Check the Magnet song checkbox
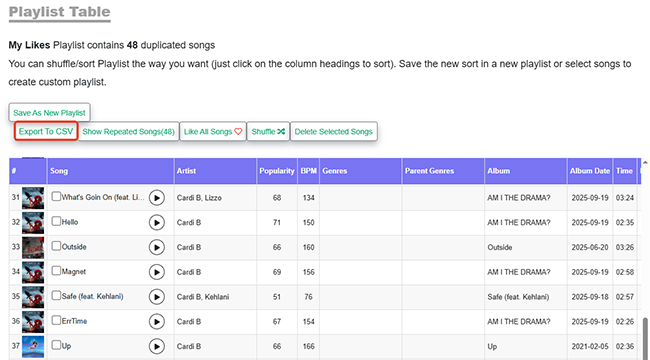 coord(56,270)
